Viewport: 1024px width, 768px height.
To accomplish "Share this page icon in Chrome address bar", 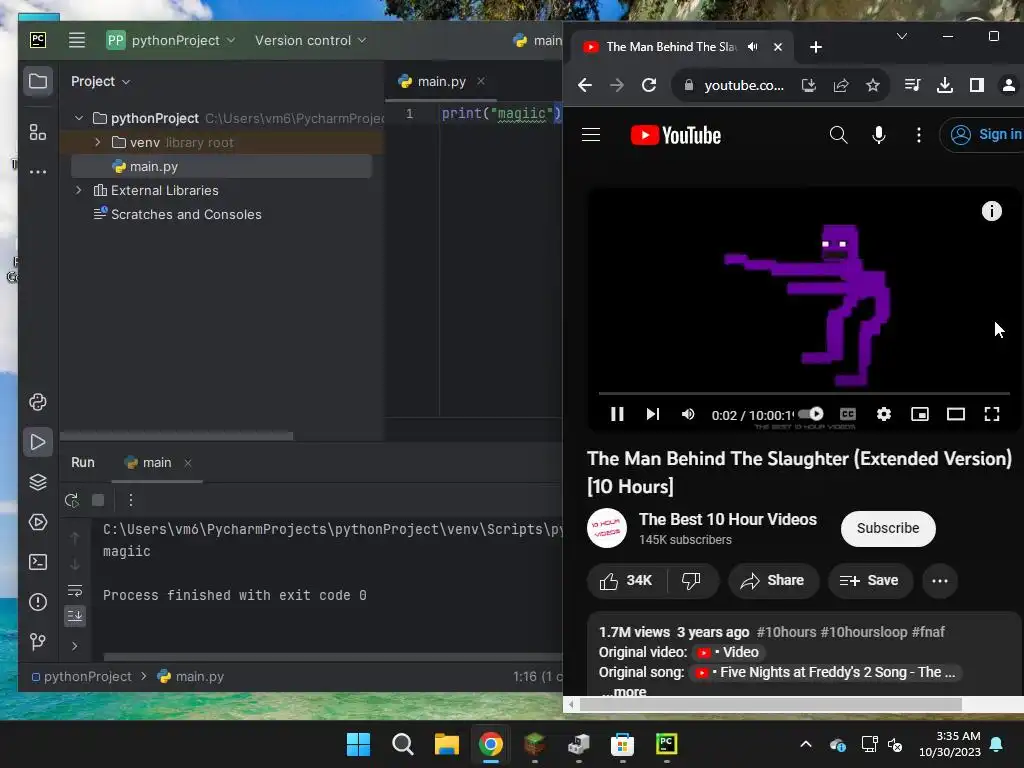I will (841, 85).
